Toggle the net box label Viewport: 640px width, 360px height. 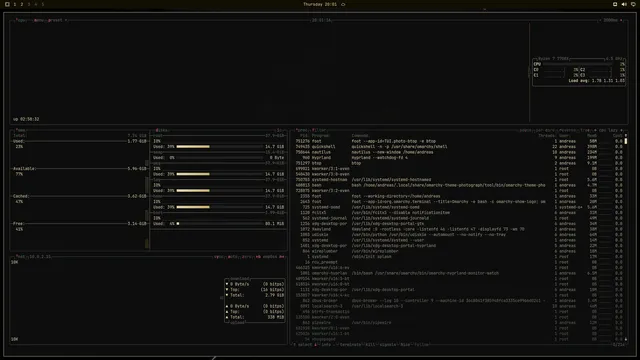20,257
